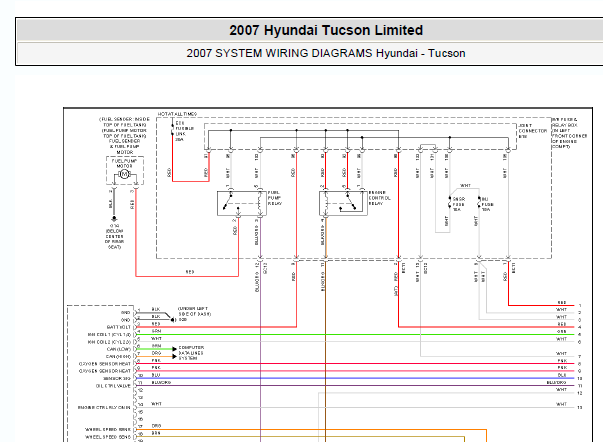Click the arrowhead on the CAN low wire
Screen dimensions: 603x442
click(174, 349)
